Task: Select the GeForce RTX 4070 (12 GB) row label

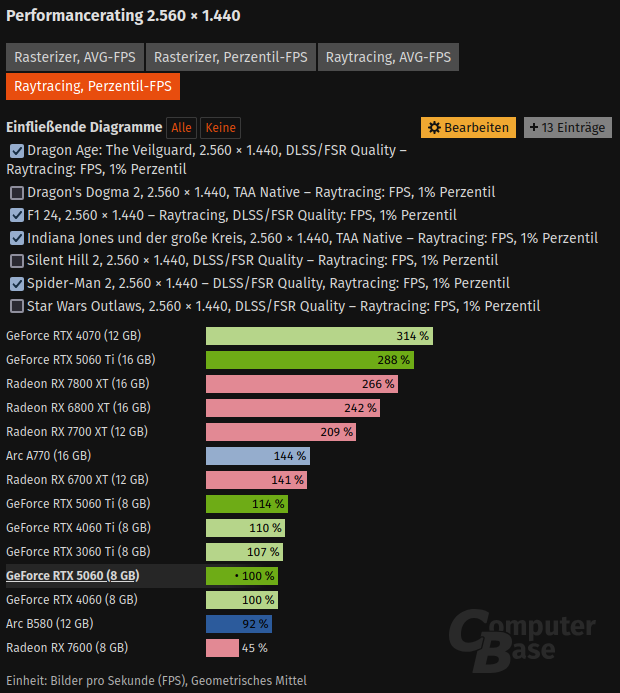Action: pos(73,336)
